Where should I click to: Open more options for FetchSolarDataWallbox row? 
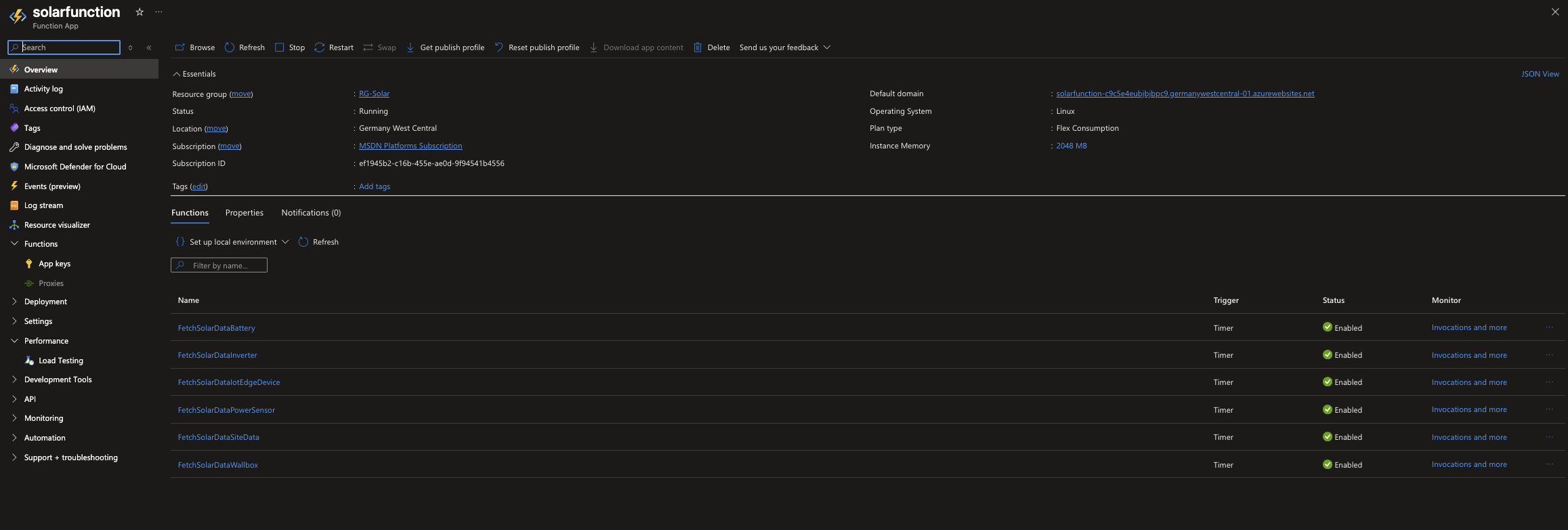coord(1549,465)
